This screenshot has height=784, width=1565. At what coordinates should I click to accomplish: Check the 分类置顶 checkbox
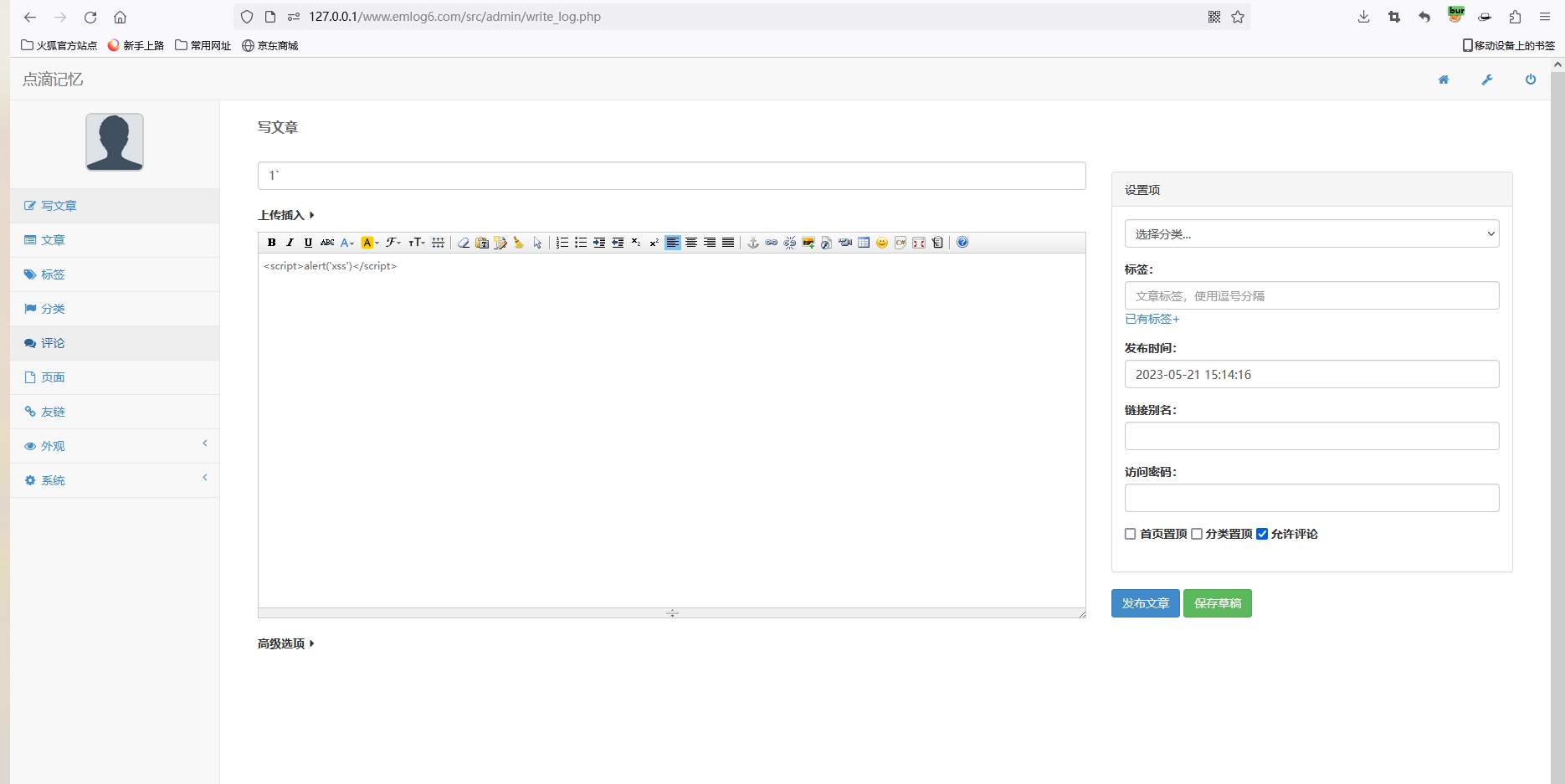tap(1197, 534)
